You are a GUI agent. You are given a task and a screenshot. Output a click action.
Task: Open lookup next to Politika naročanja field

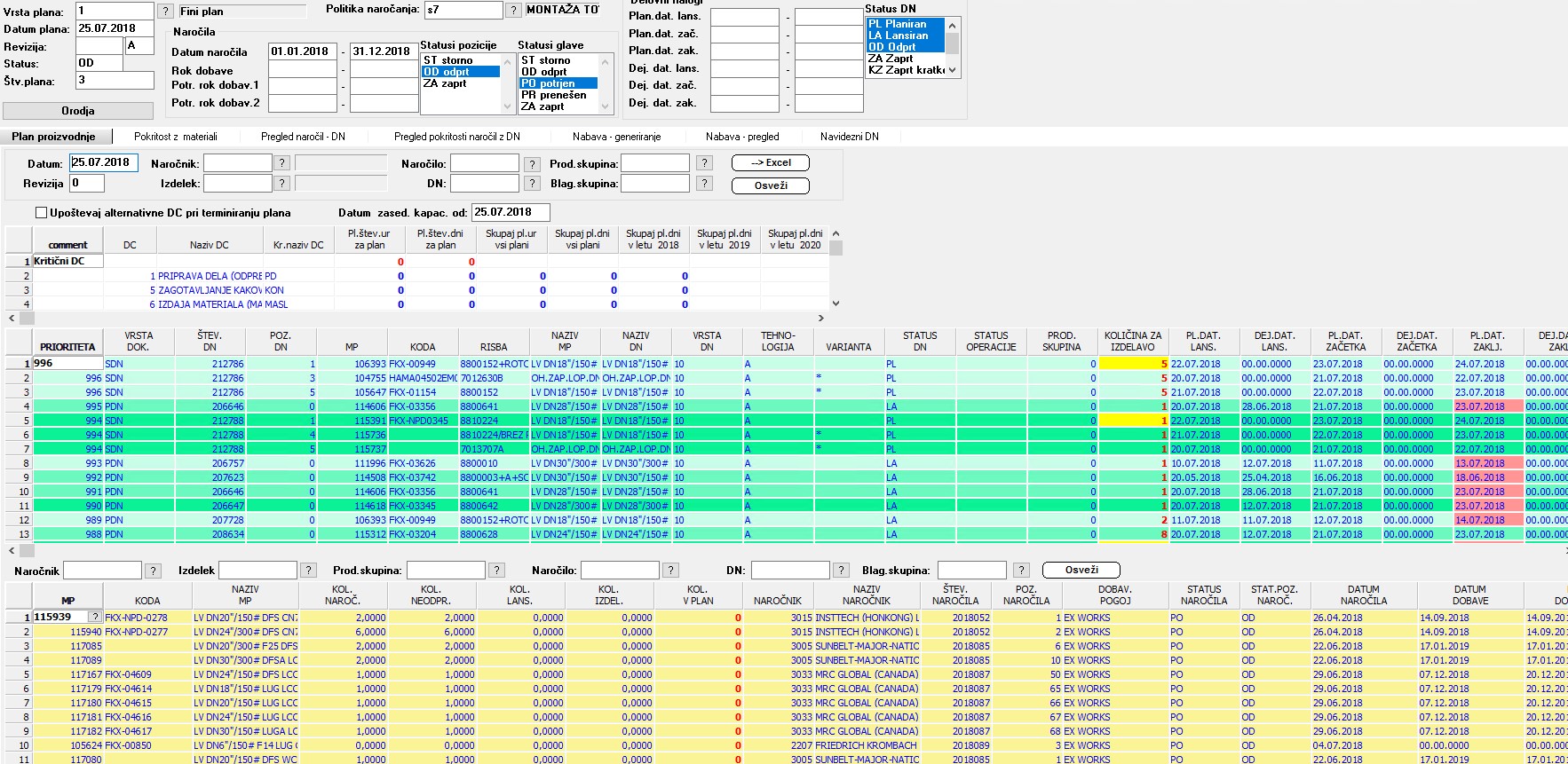(513, 10)
